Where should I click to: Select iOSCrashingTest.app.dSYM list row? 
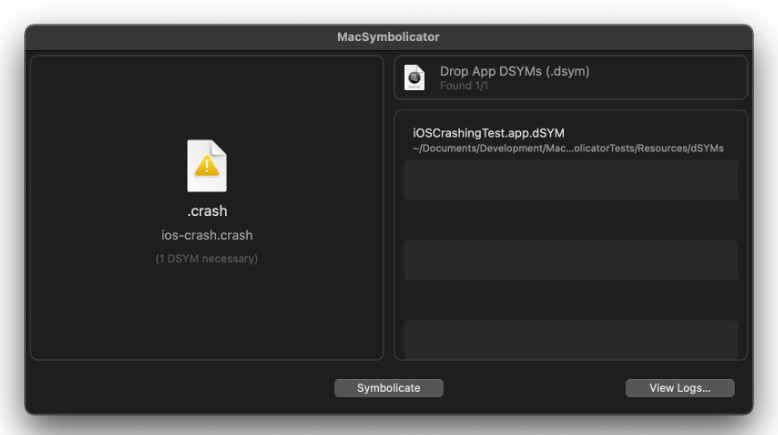tap(571, 140)
